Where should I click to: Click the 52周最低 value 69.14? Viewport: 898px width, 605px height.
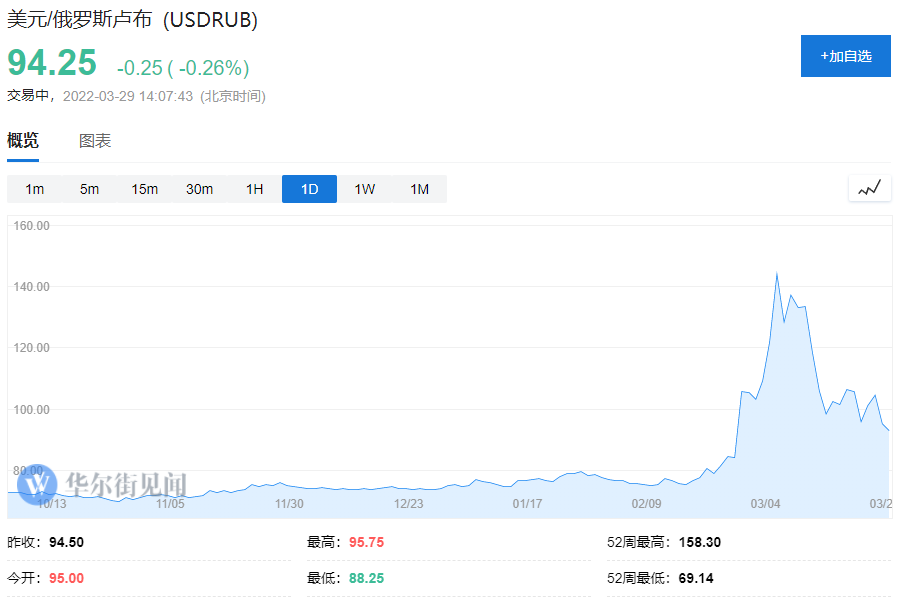point(696,578)
